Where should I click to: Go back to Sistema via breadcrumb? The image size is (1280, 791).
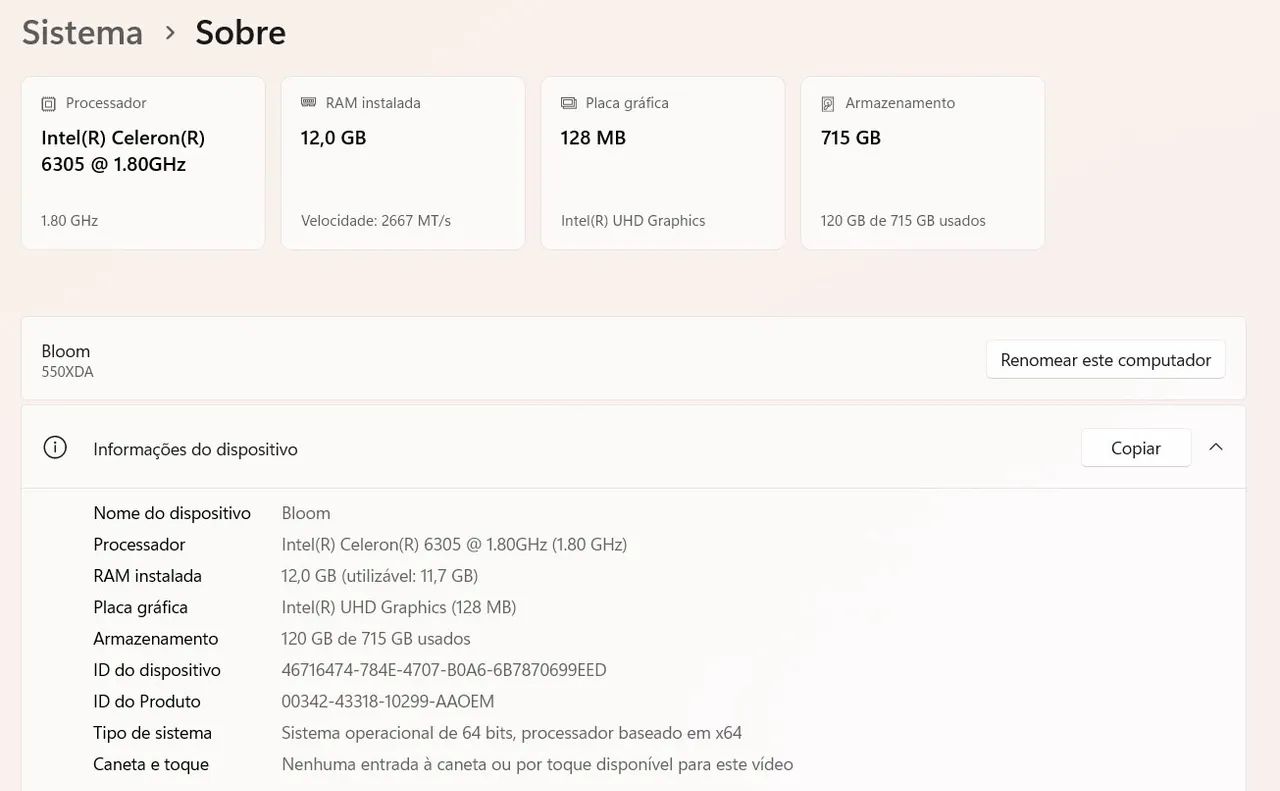[82, 32]
